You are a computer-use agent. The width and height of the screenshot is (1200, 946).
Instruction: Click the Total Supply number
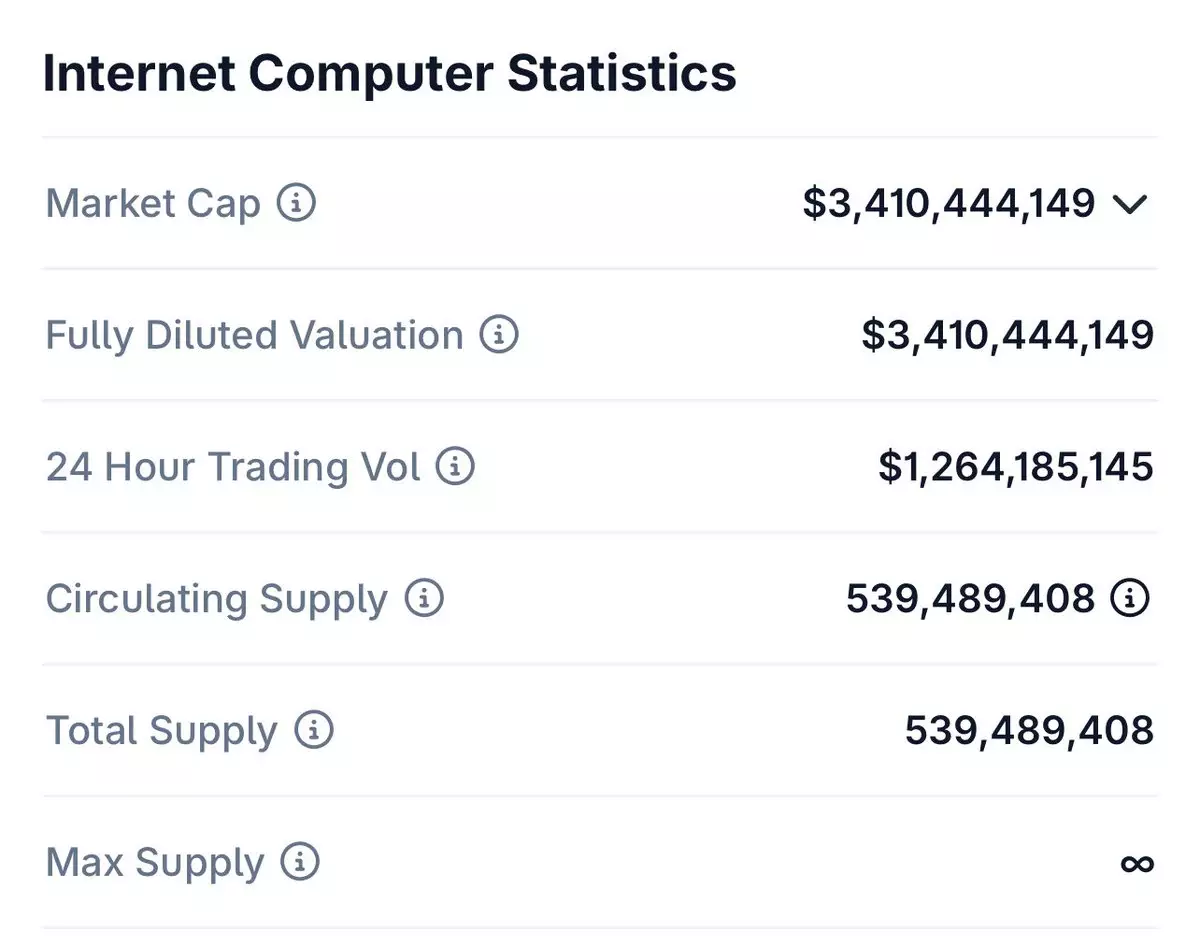pyautogui.click(x=1029, y=730)
